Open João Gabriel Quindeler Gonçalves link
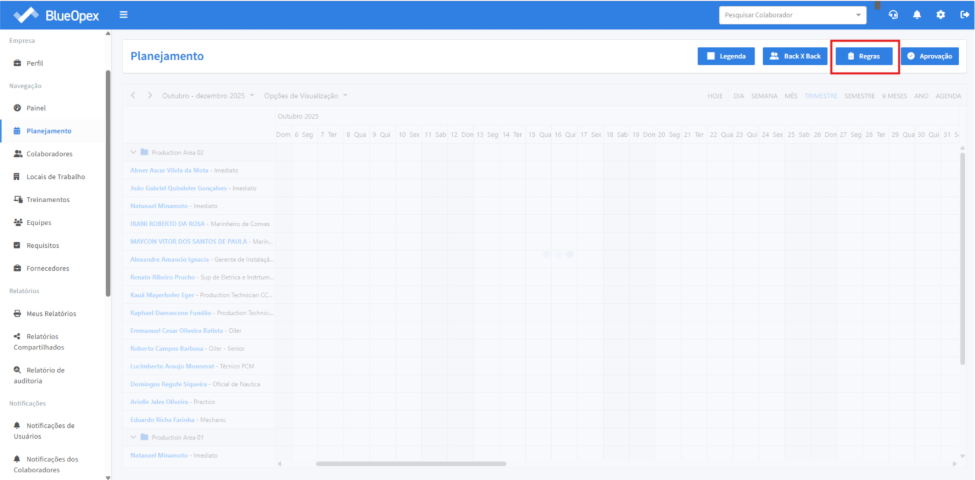Screen dimensions: 975x480 click(178, 188)
